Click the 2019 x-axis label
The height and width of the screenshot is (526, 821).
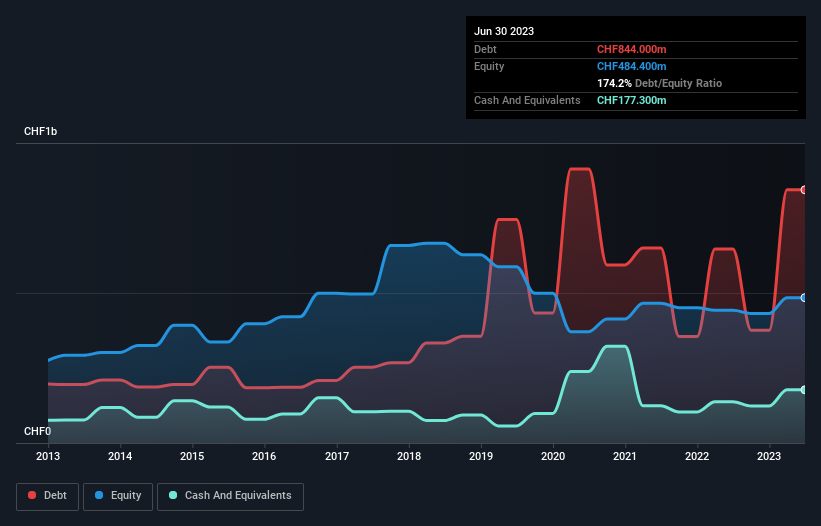[x=481, y=456]
